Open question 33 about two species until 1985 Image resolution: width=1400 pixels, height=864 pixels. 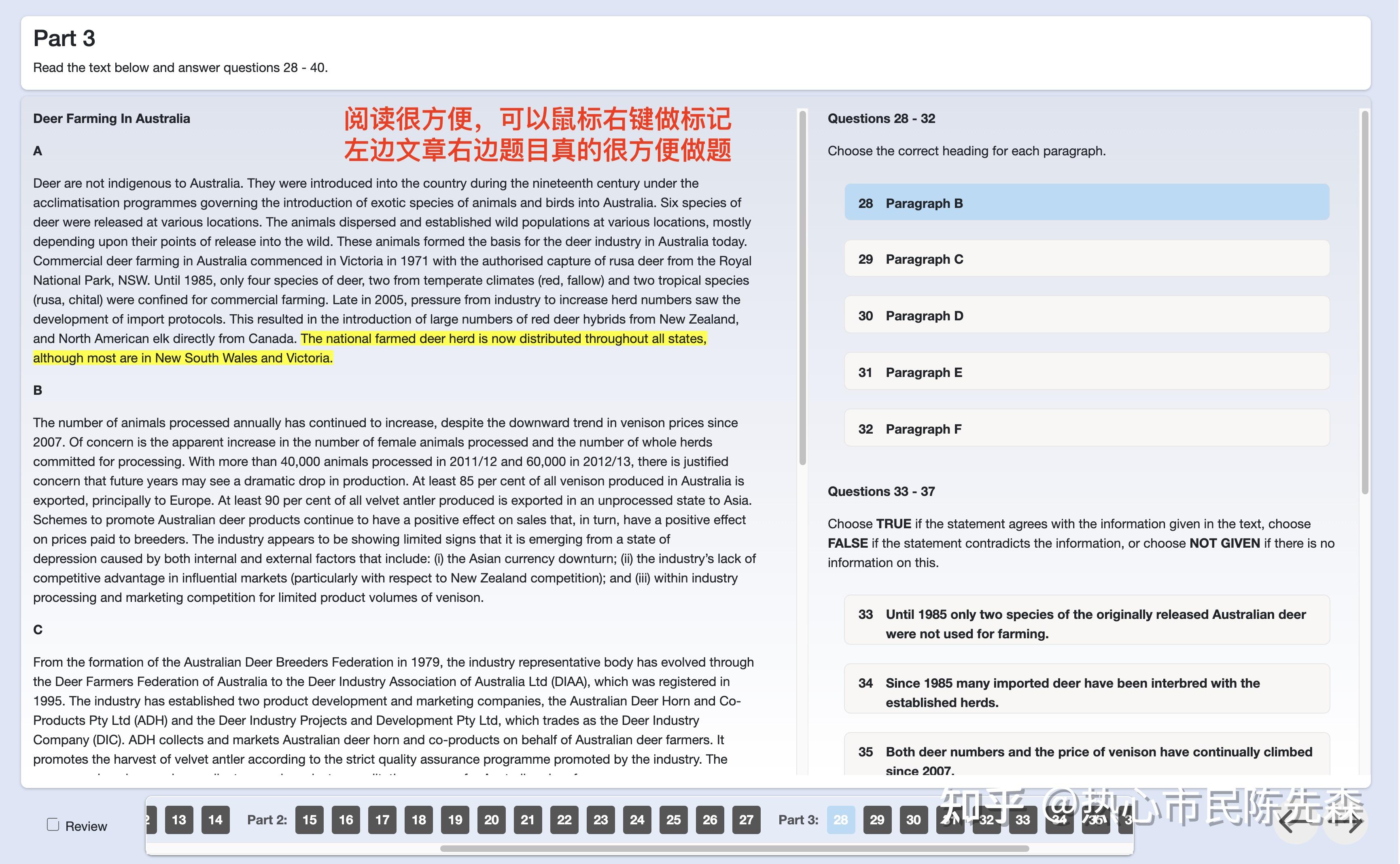tap(1087, 620)
